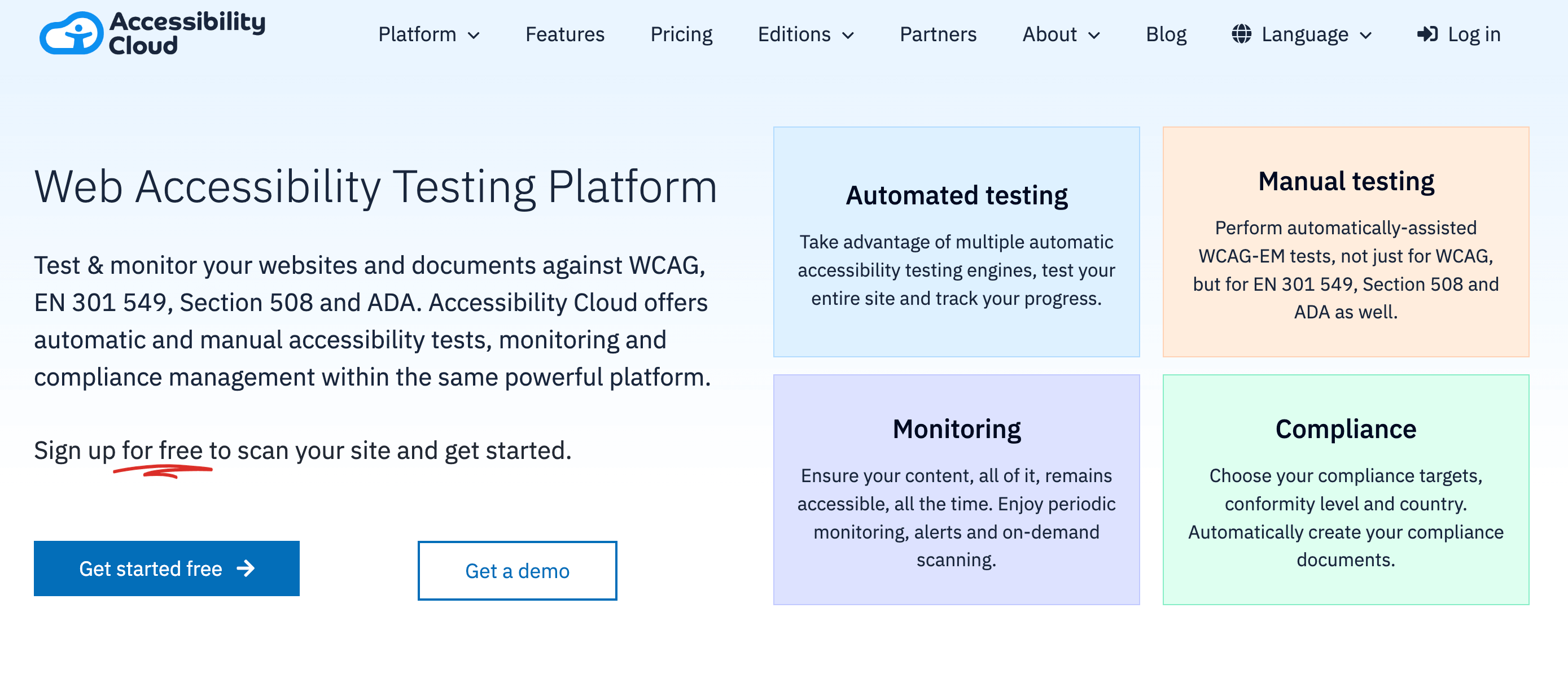Click the log in arrow icon
1568x691 pixels.
coord(1427,34)
